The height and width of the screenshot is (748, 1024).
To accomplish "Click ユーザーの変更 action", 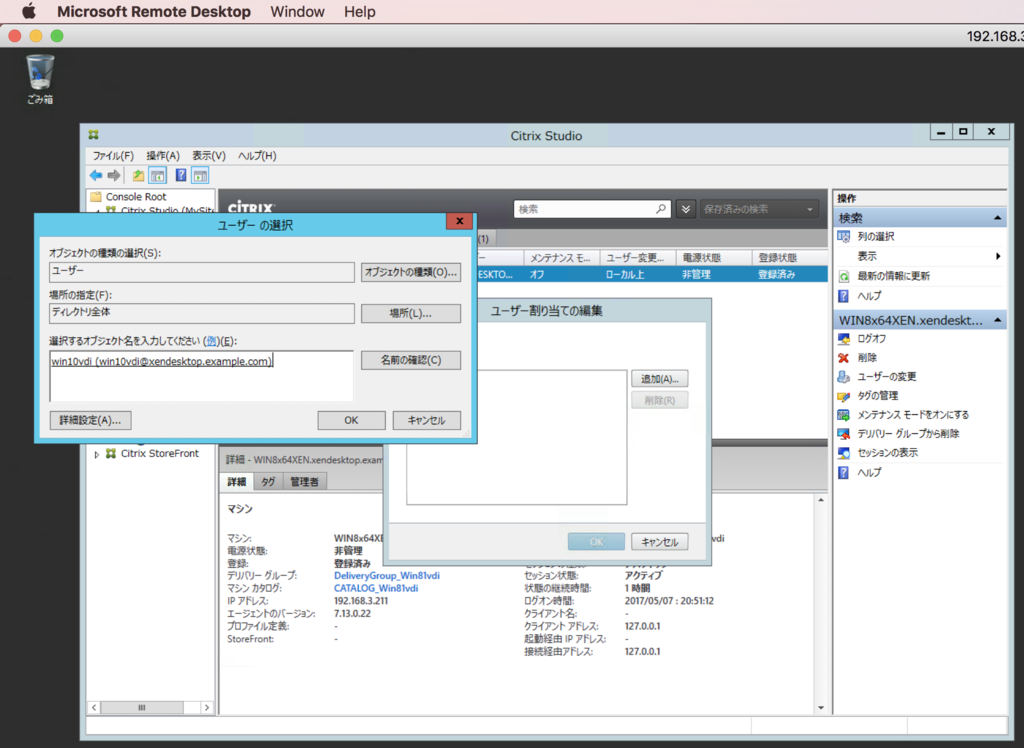I will [x=886, y=376].
